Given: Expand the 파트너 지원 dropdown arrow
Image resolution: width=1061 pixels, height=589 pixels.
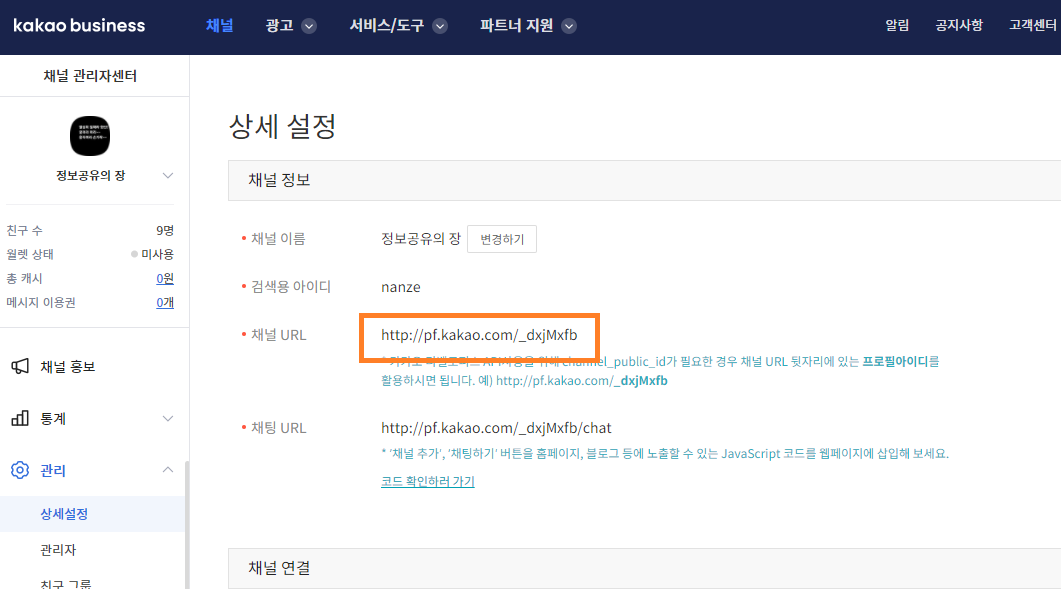Looking at the screenshot, I should 569,26.
